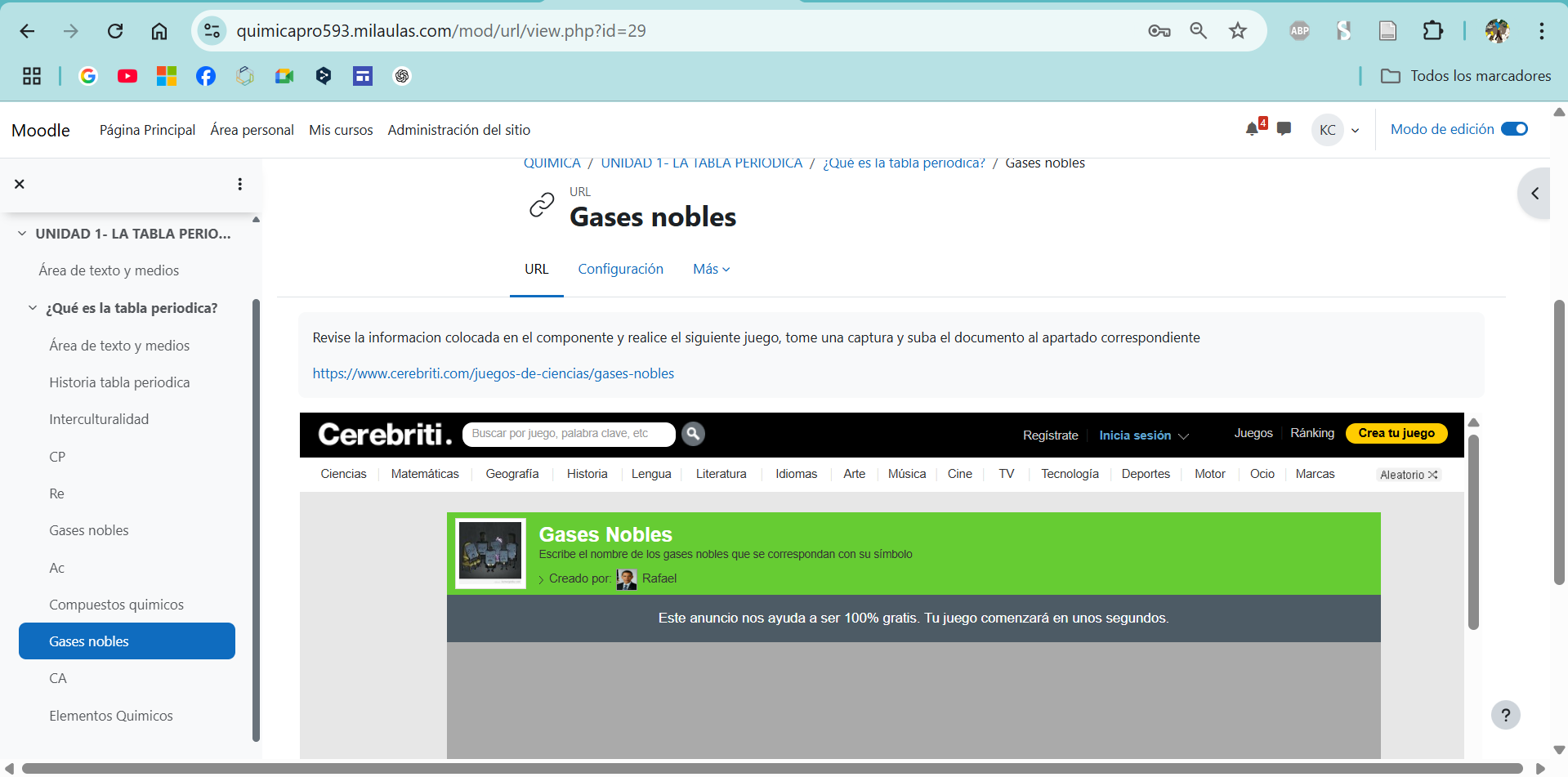Collapse UNIDAD 1- LA TABLA PERIO section
Screen dimensions: 1568x777
(x=22, y=234)
